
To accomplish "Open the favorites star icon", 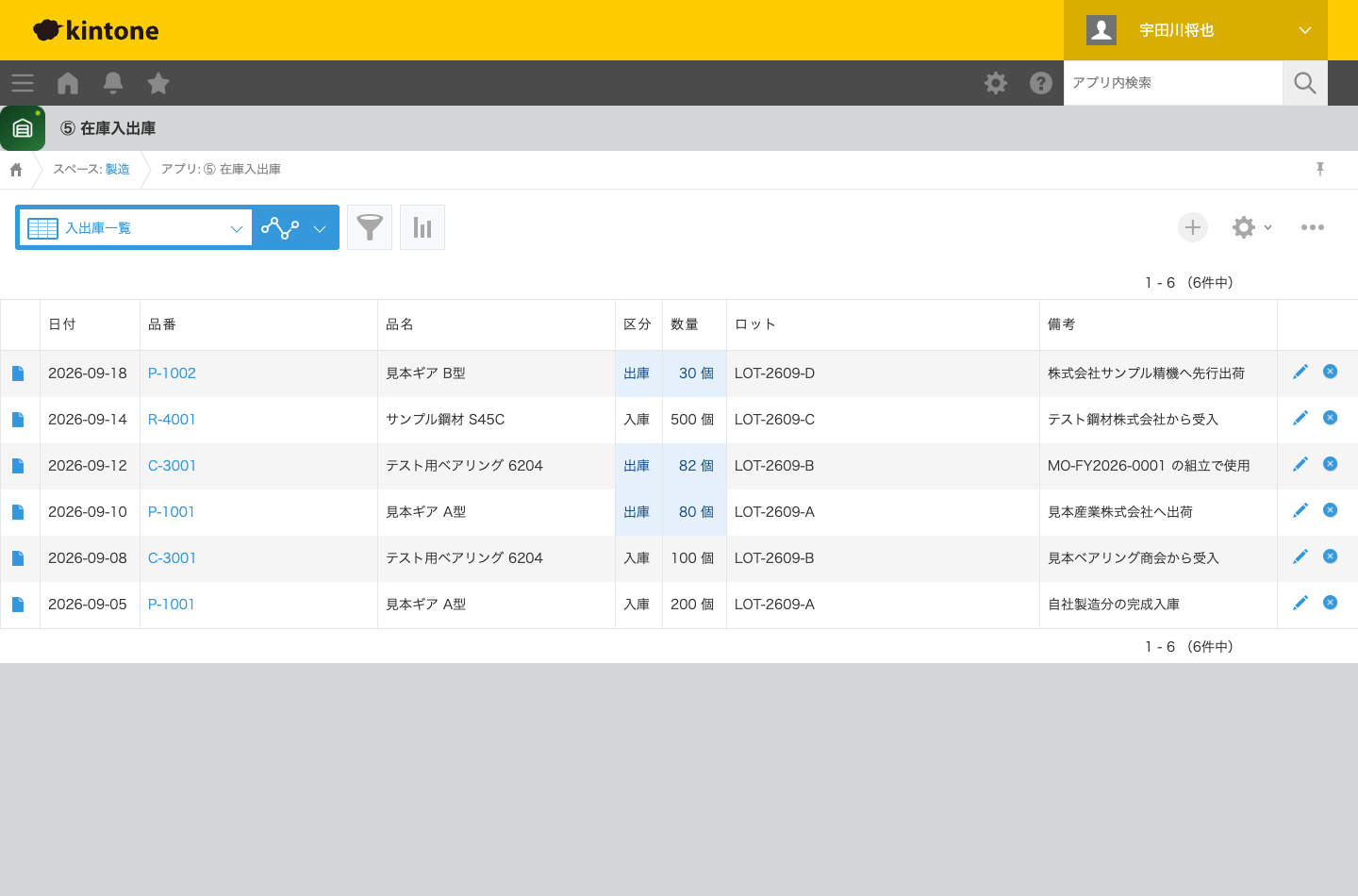I will (x=158, y=83).
